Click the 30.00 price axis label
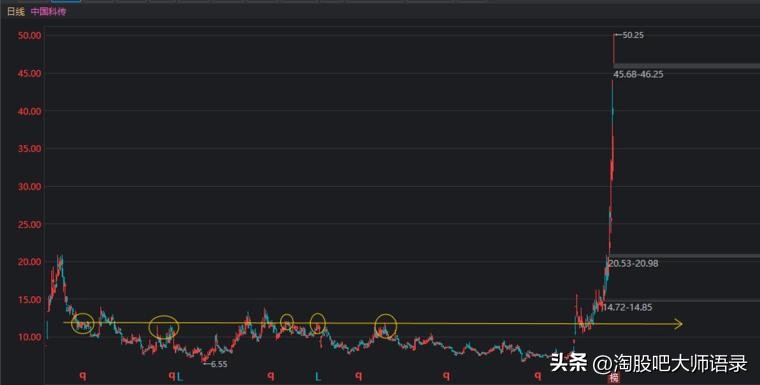The image size is (760, 385). (30, 187)
